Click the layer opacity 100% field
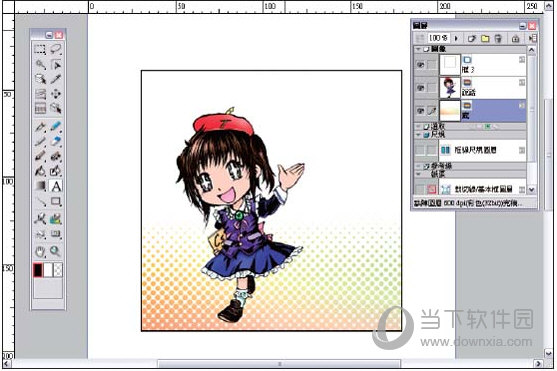Screen dimensions: 557x371 tap(438, 38)
